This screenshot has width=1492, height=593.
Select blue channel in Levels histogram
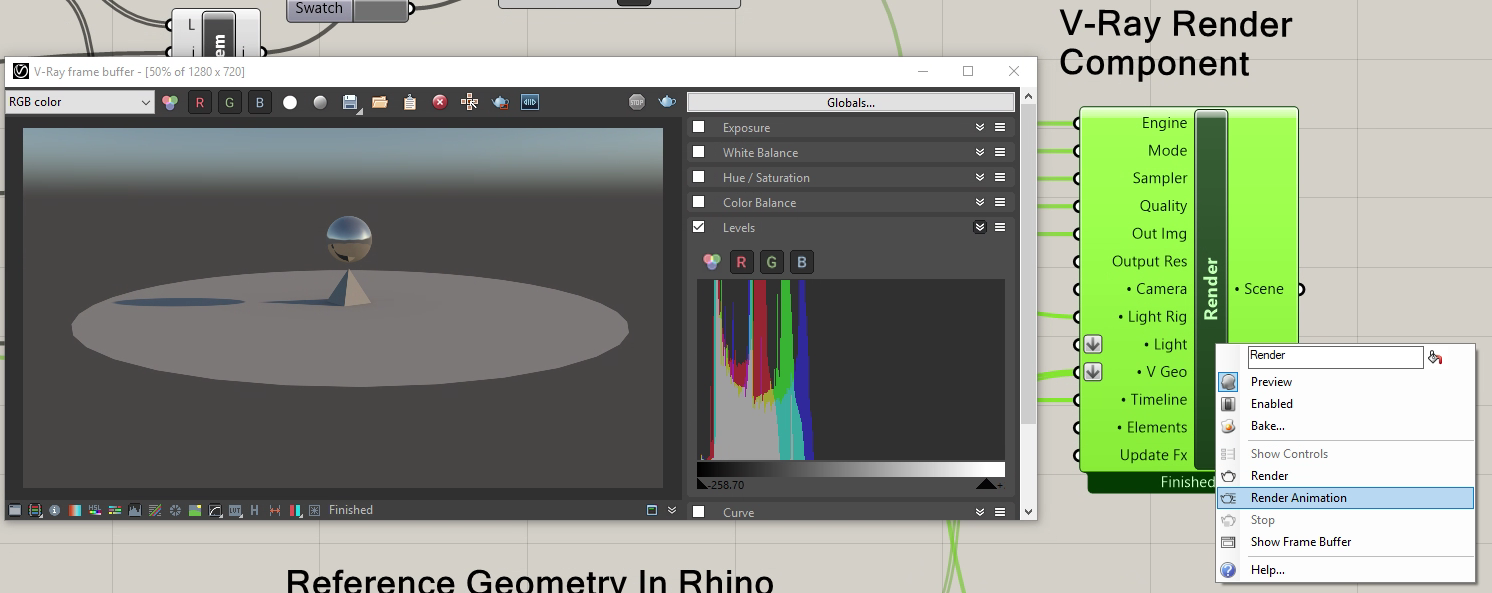[801, 262]
